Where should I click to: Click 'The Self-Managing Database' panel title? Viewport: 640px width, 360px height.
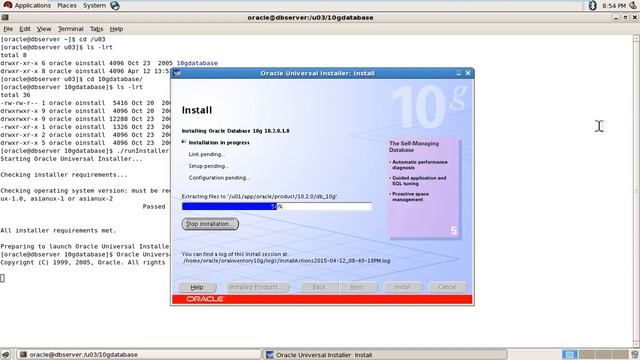414,147
